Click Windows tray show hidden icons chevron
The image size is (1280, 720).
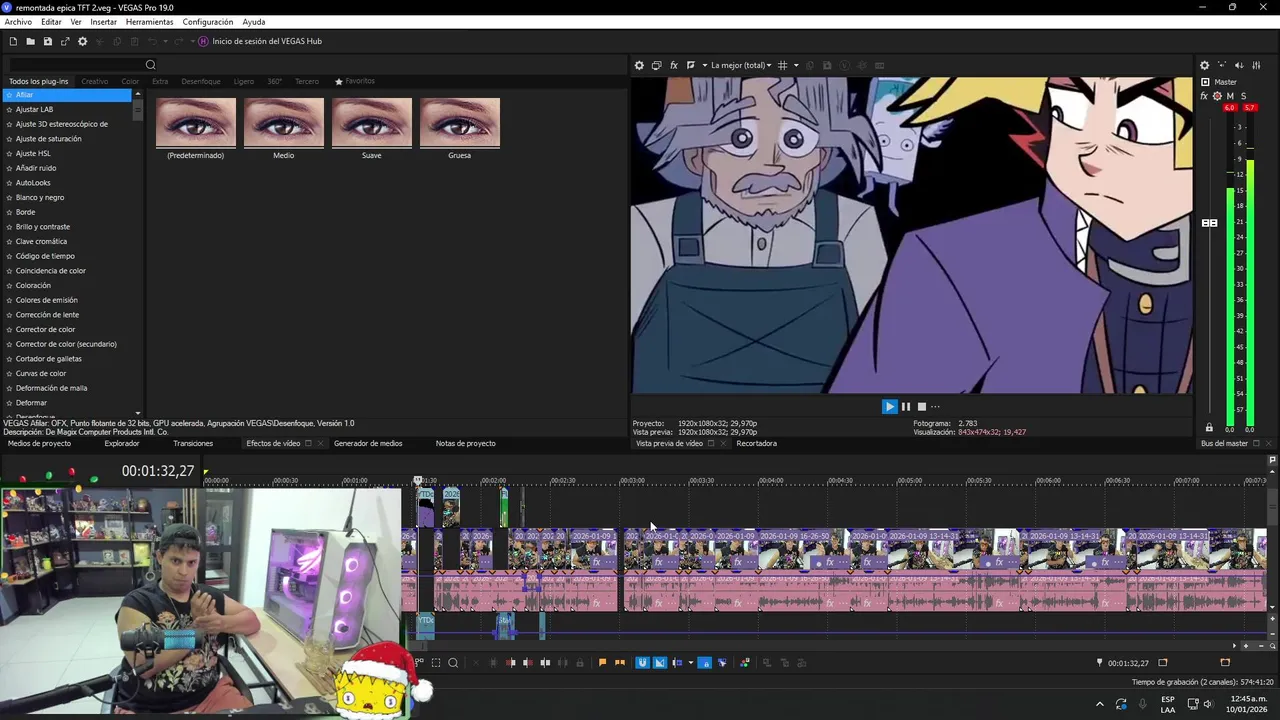coord(1100,704)
